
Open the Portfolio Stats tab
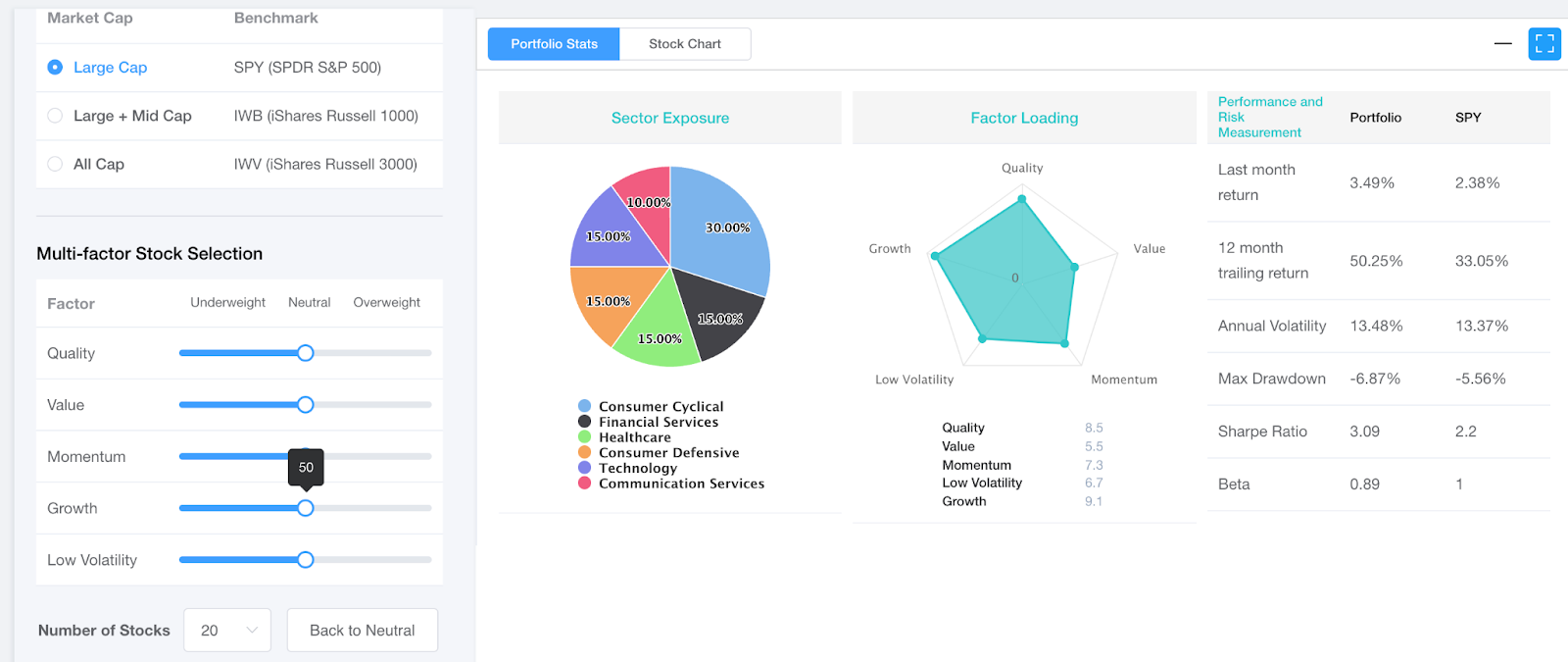click(x=554, y=44)
